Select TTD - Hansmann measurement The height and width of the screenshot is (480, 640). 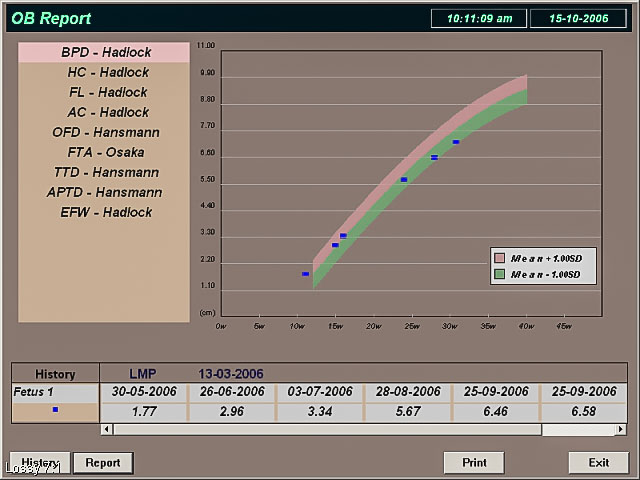103,172
